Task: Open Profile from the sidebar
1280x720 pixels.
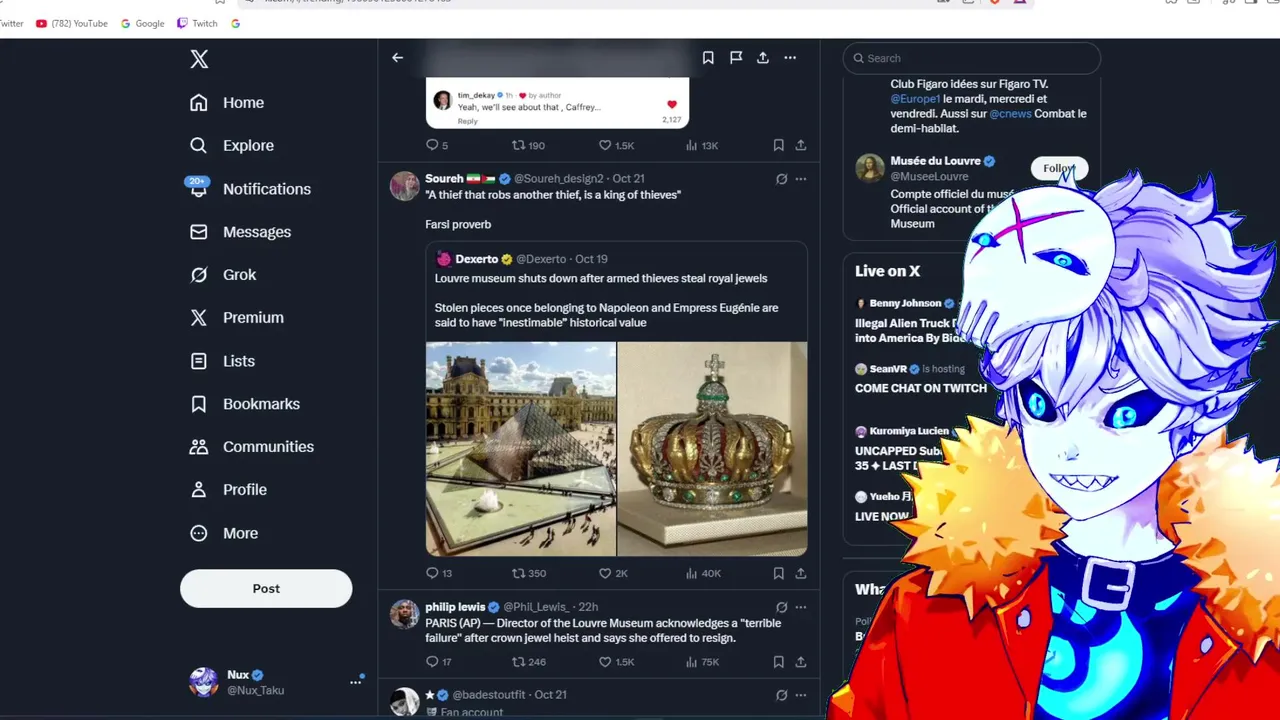Action: (228, 490)
